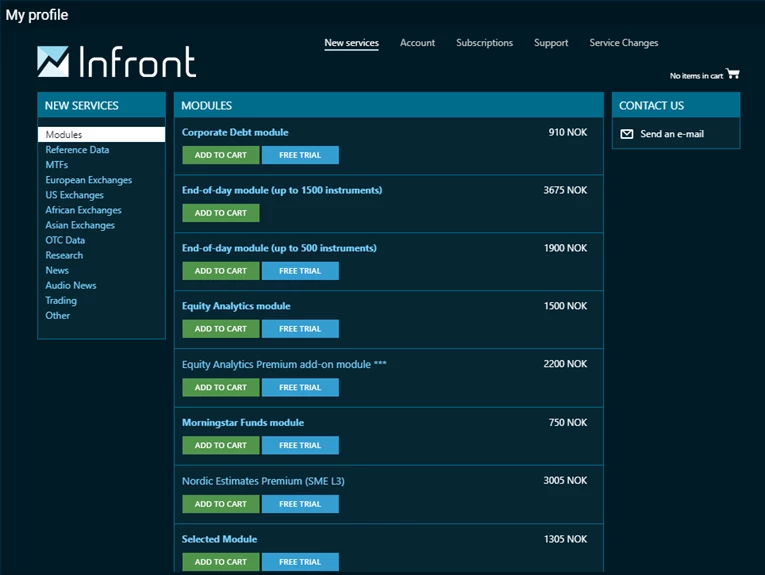The height and width of the screenshot is (575, 765).
Task: Start free trial for Corporate Debt module
Action: [x=300, y=155]
